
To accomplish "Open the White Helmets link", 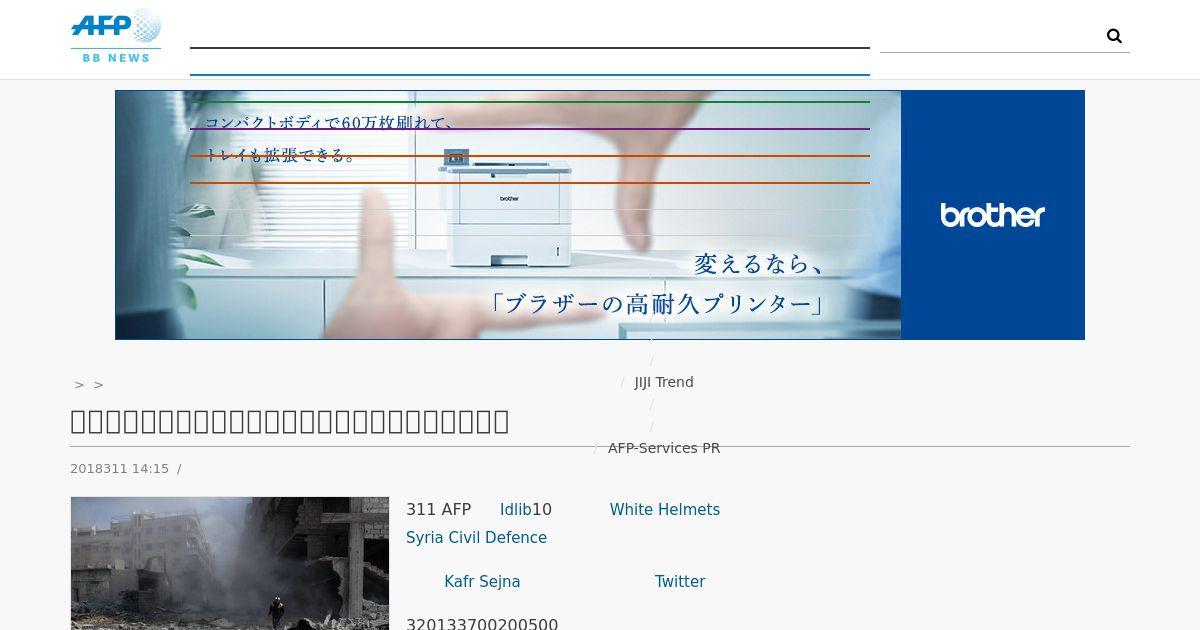I will point(665,510).
